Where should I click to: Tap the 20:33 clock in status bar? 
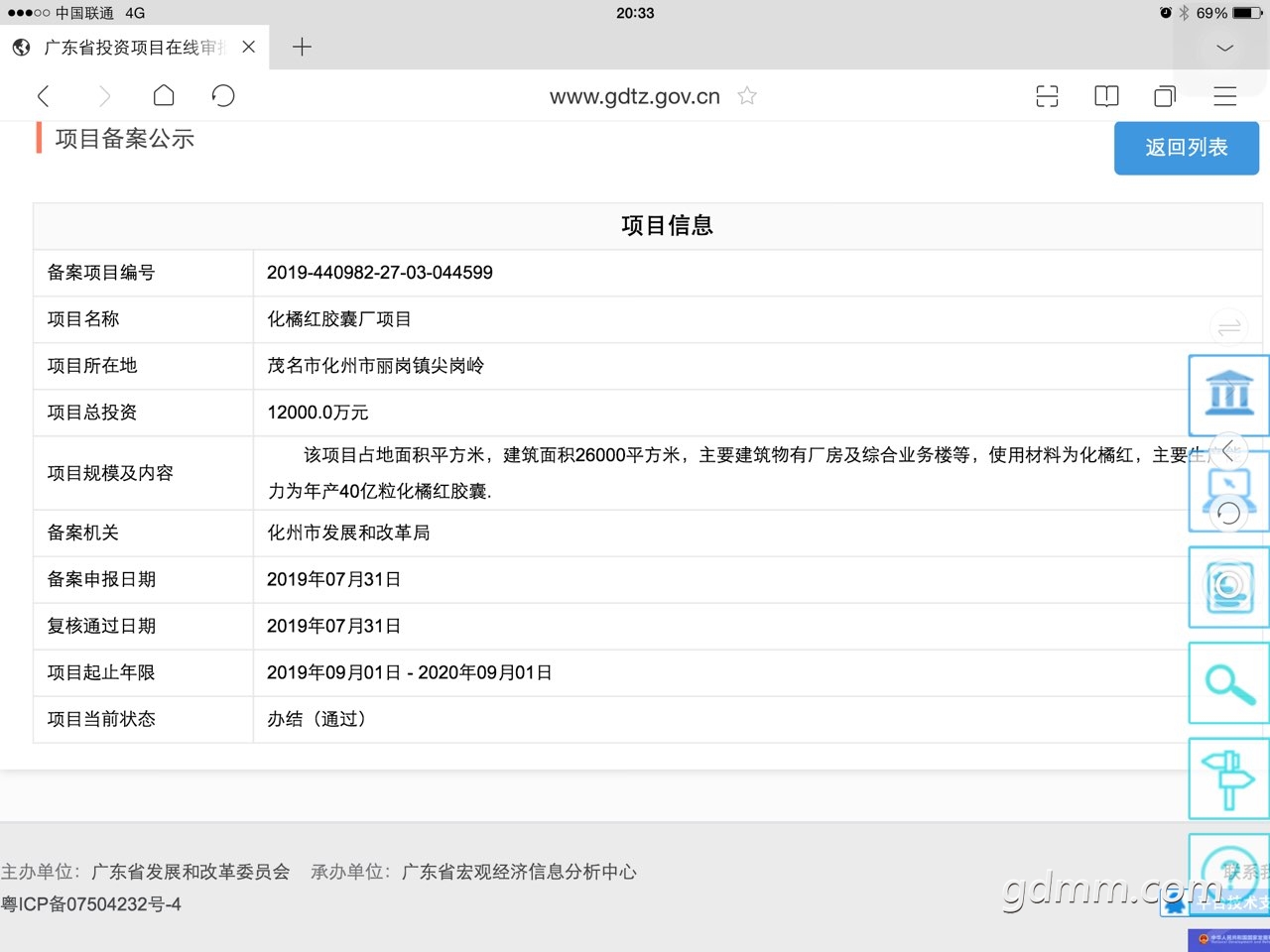coord(635,13)
